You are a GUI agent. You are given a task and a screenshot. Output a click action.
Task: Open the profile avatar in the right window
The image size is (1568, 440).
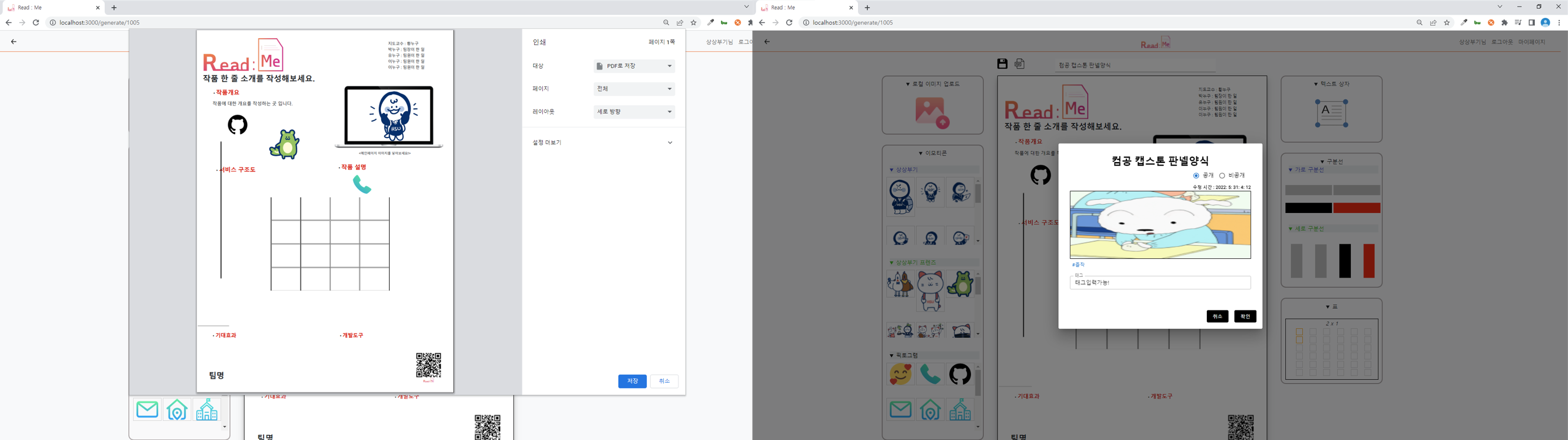(x=1545, y=22)
